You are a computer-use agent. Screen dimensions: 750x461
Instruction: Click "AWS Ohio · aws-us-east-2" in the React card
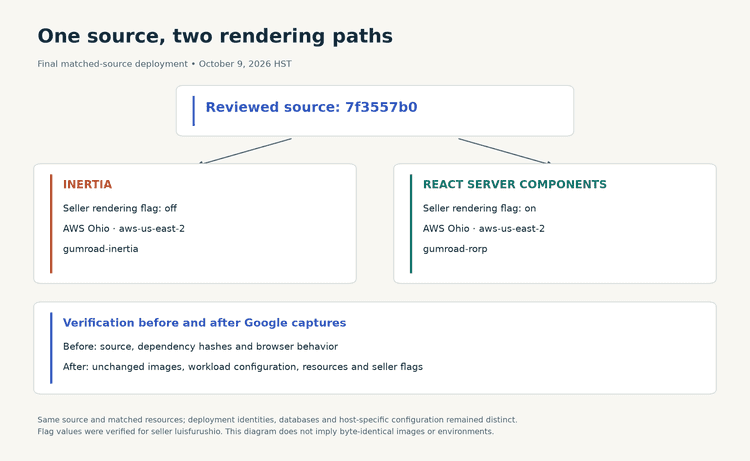484,229
